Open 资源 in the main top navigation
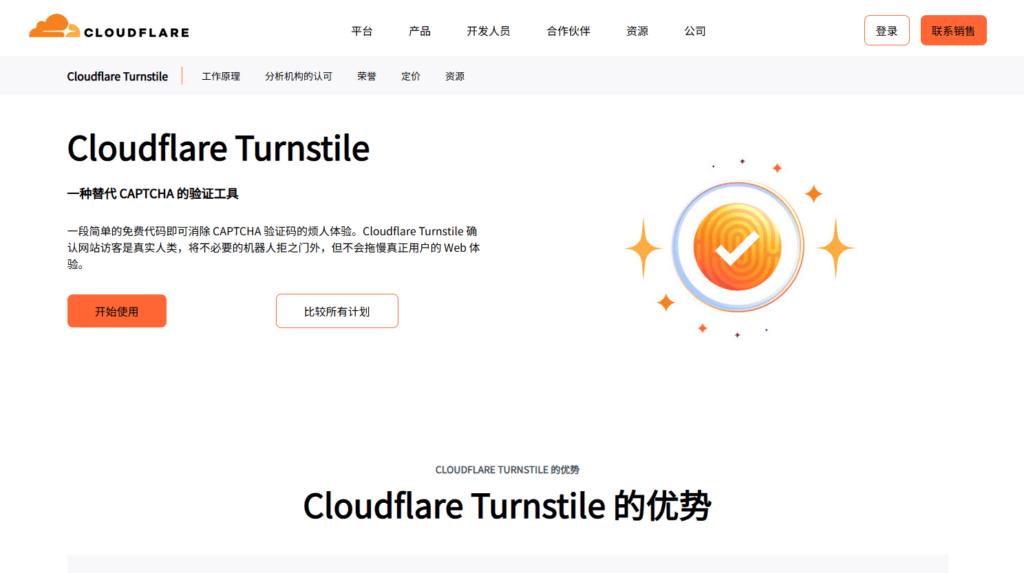1024x573 pixels. [x=637, y=31]
